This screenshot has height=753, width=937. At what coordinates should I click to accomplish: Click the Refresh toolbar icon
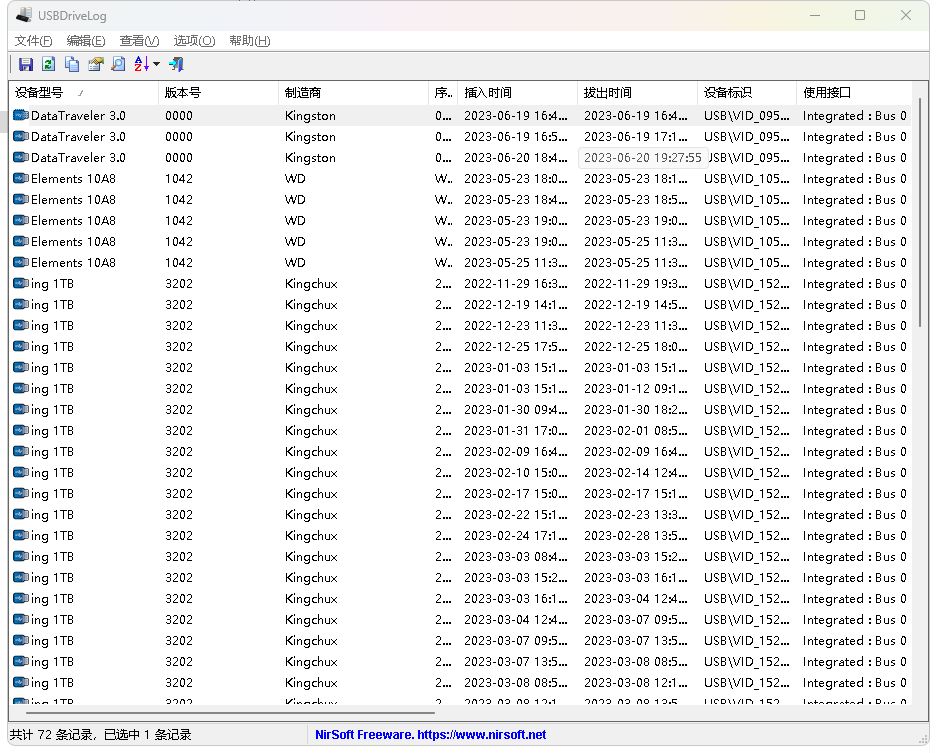pyautogui.click(x=48, y=64)
